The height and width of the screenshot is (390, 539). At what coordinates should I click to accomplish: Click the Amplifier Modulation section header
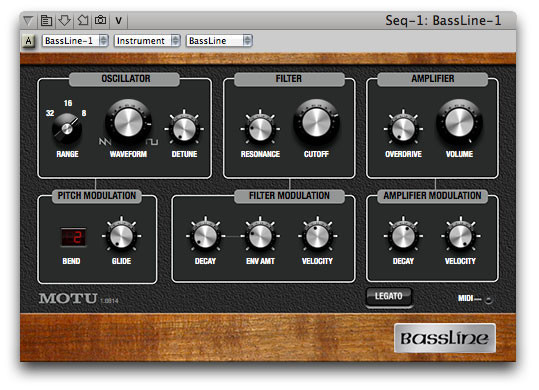click(432, 196)
